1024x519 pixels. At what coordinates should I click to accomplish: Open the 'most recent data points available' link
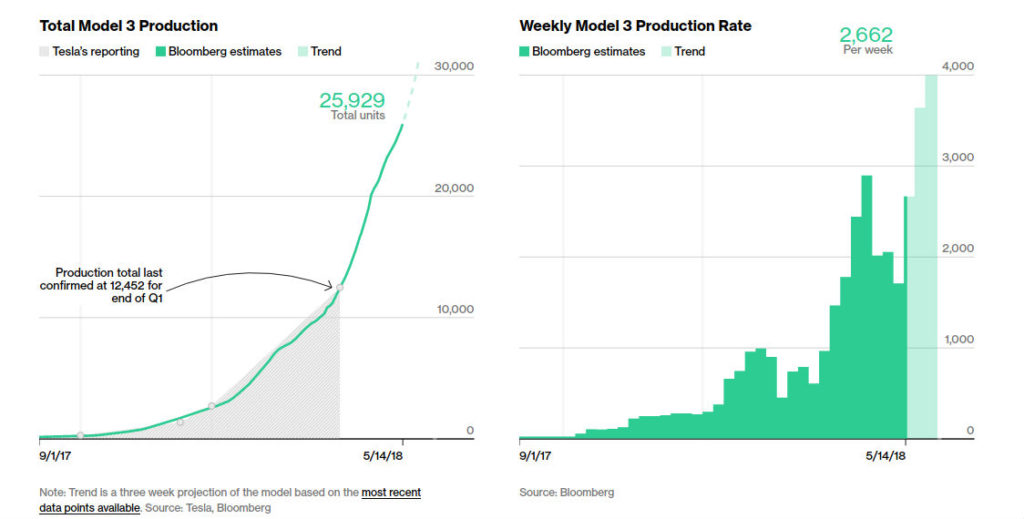pos(230,500)
